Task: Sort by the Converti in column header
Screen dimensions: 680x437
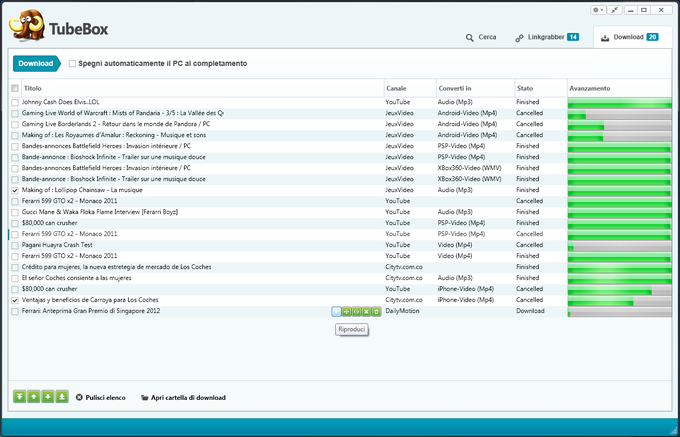Action: tap(475, 88)
